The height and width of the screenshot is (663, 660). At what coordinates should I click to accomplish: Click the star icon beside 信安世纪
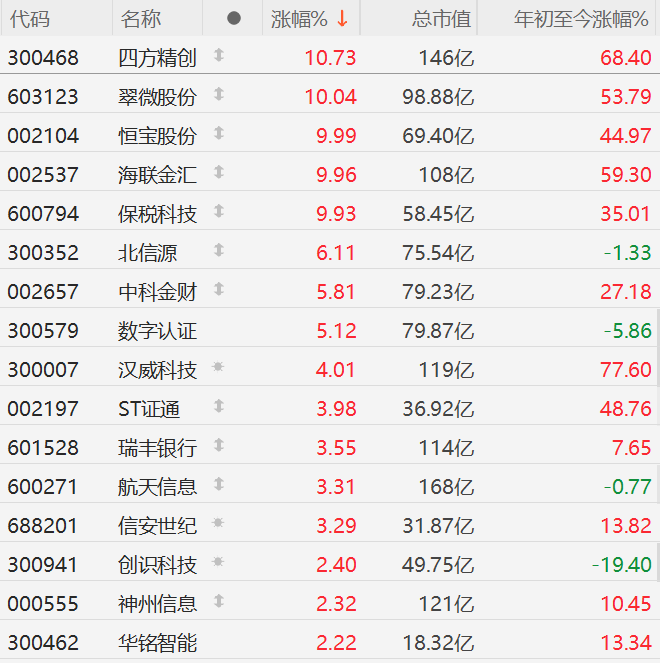coord(218,523)
